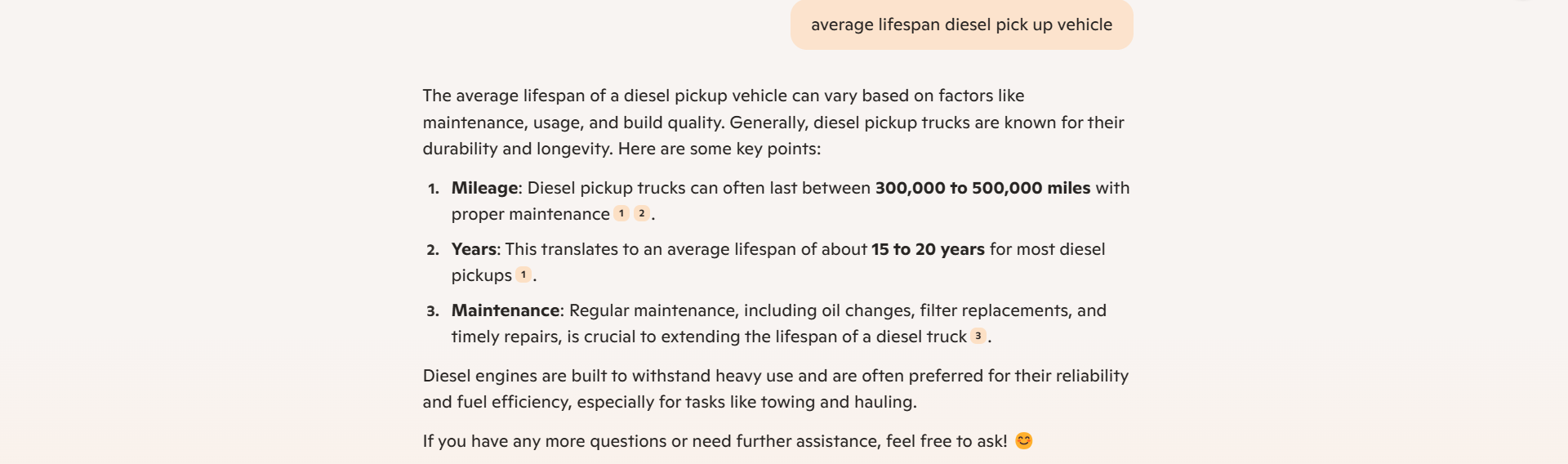
Task: Click the intro paragraph starting 'The average lifespan'
Action: [773, 123]
